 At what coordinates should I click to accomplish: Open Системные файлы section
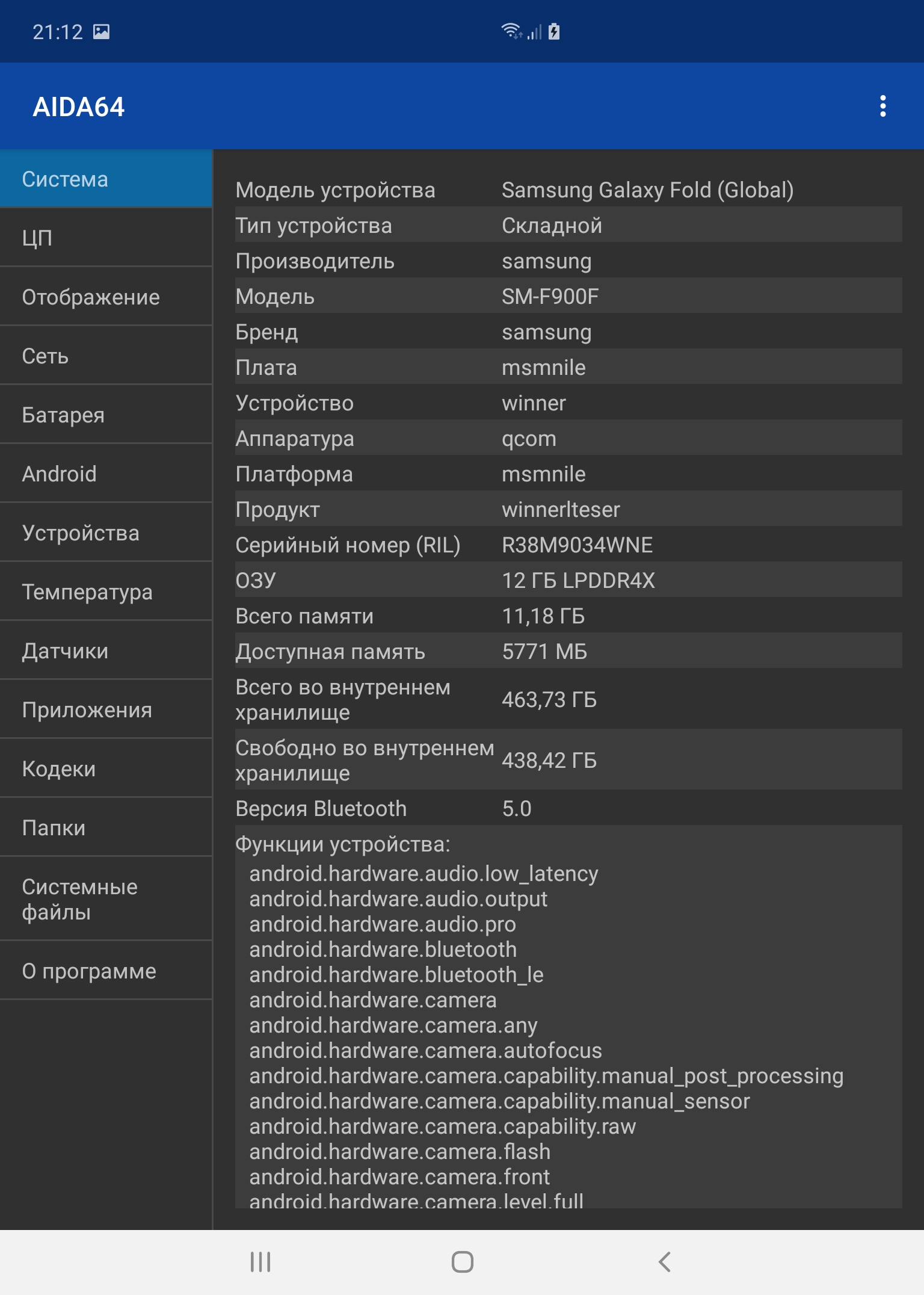[x=106, y=899]
